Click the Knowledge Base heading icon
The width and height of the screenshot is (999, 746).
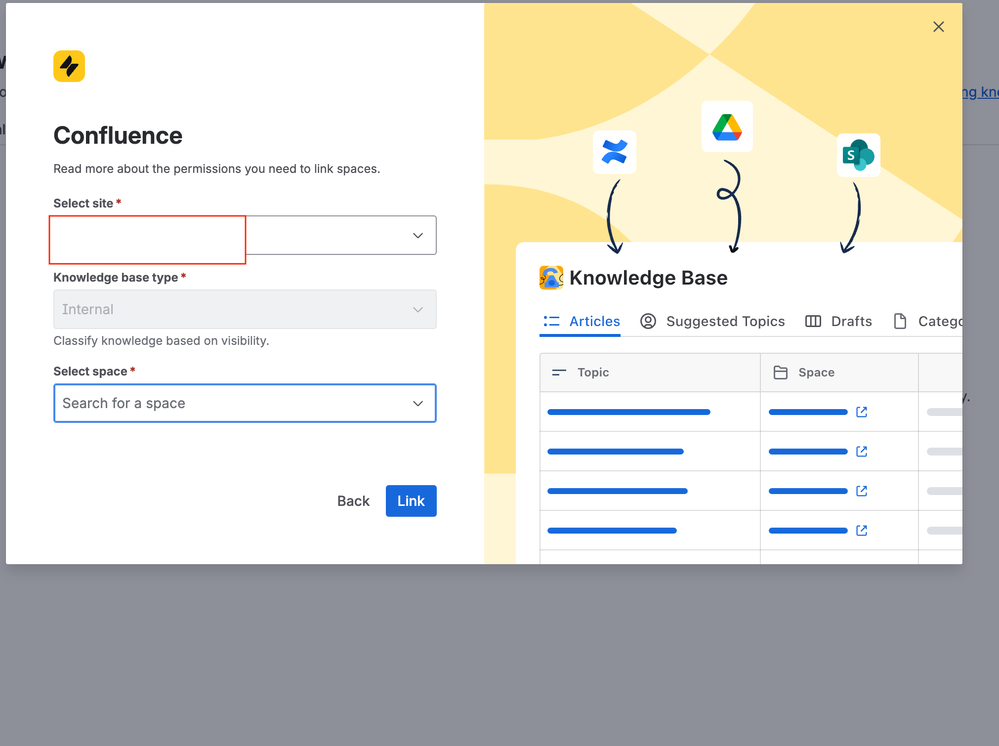tap(551, 278)
